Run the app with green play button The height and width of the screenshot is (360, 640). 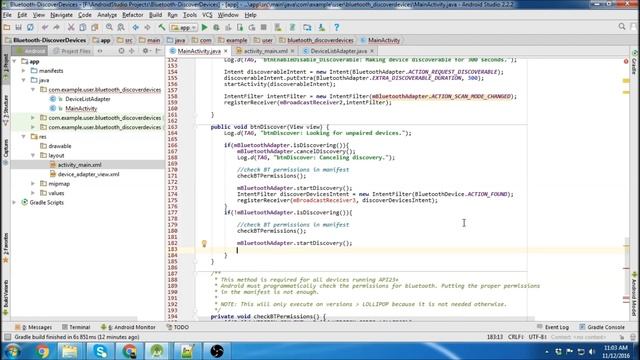tap(204, 27)
